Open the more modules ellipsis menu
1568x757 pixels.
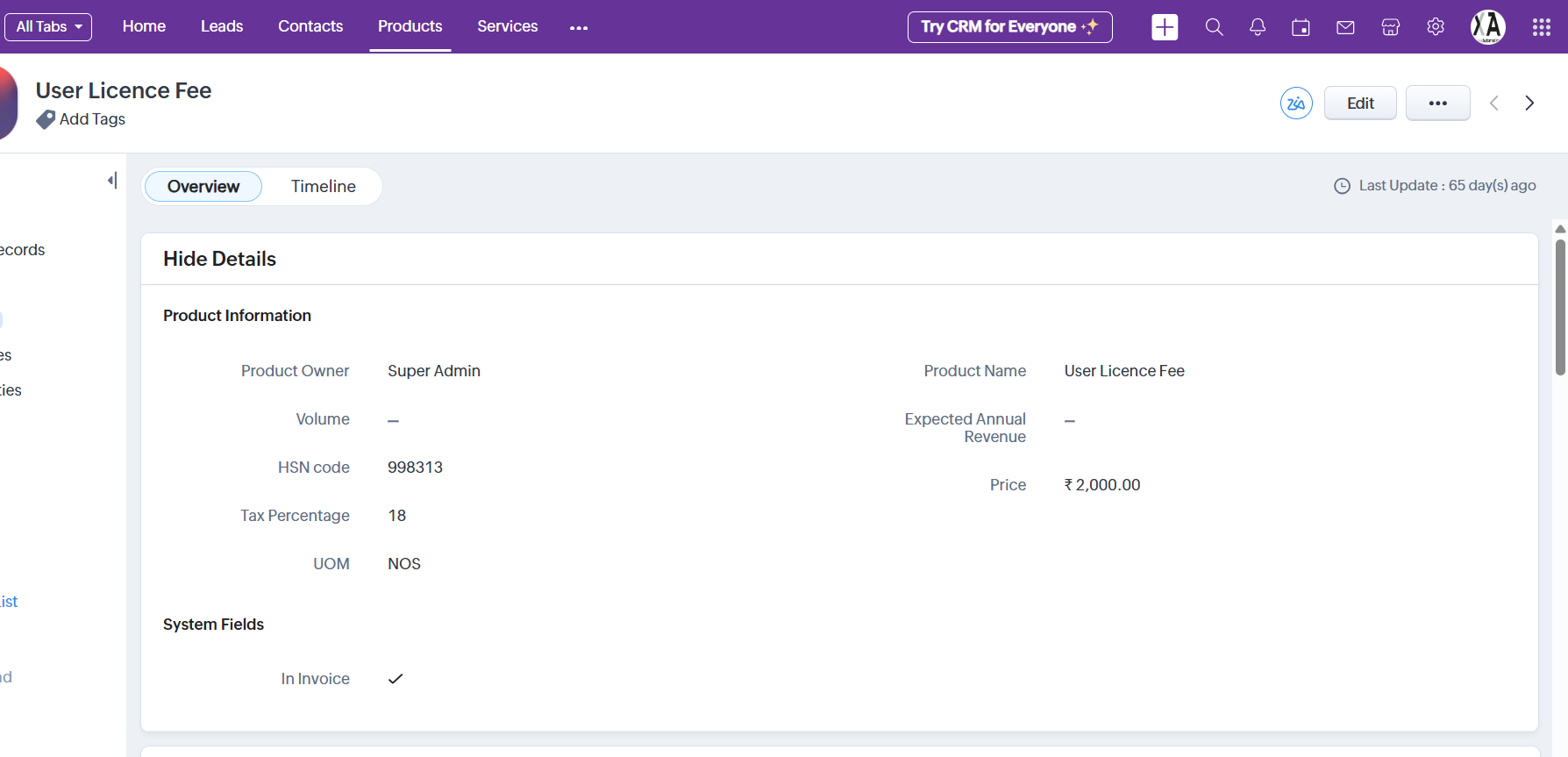(579, 28)
